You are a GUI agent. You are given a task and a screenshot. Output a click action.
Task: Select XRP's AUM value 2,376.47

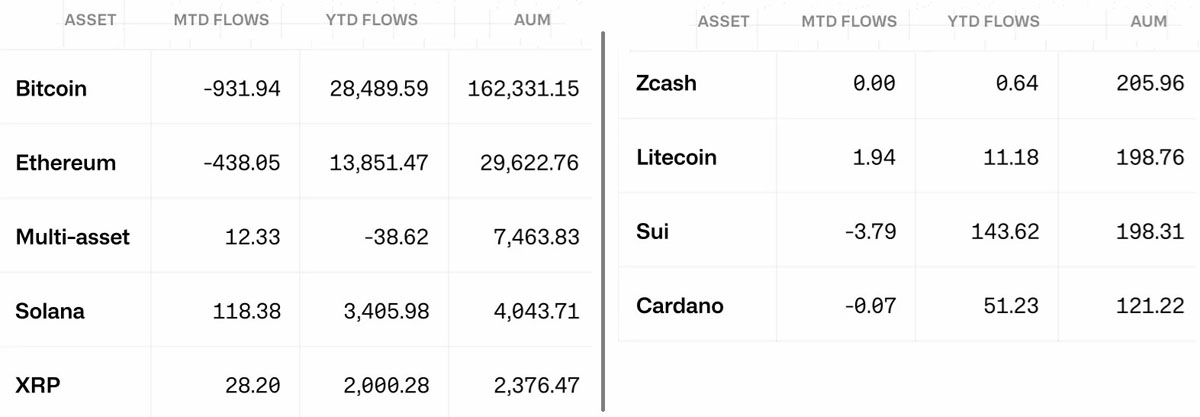(x=536, y=385)
